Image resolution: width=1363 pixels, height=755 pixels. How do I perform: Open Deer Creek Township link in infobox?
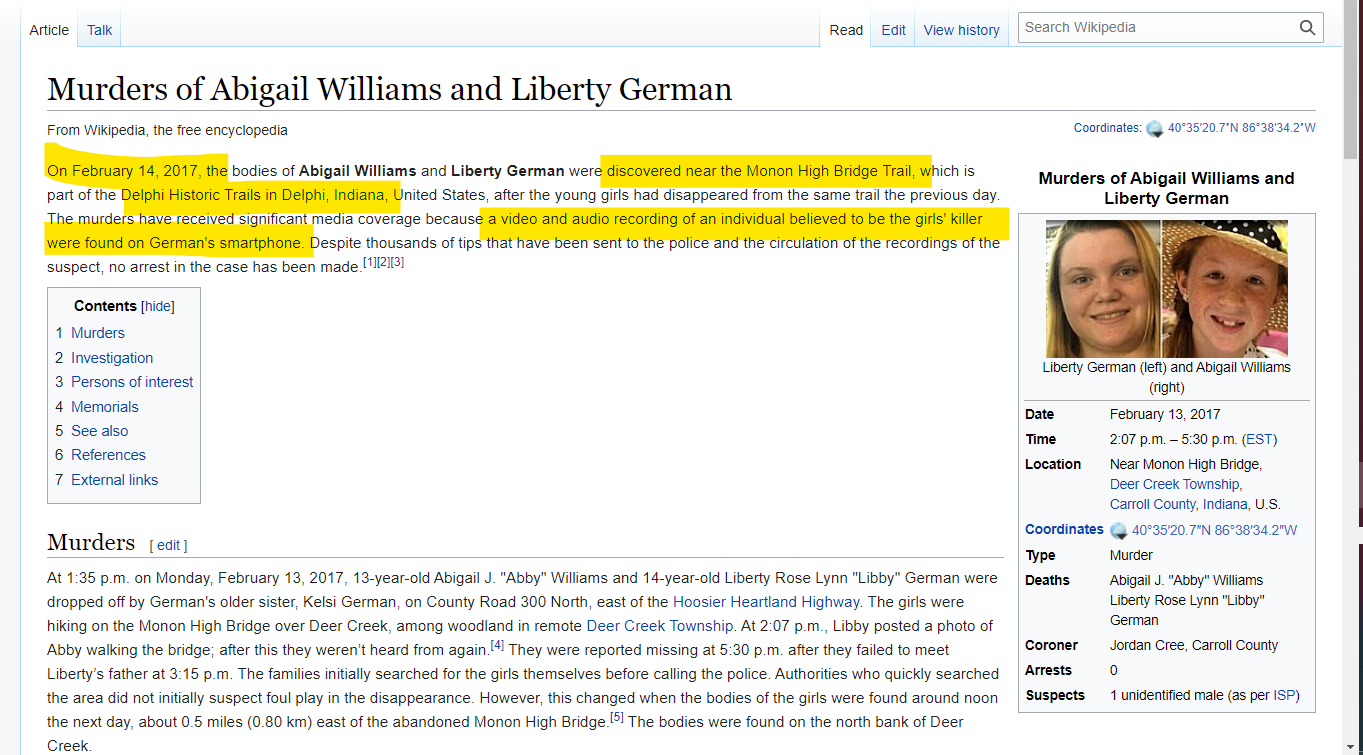tap(1175, 484)
